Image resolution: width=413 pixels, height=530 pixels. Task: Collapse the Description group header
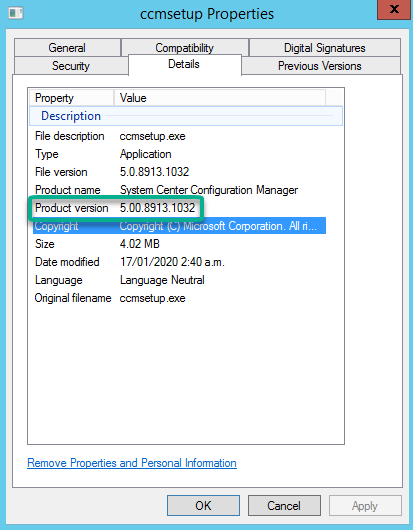[x=186, y=116]
